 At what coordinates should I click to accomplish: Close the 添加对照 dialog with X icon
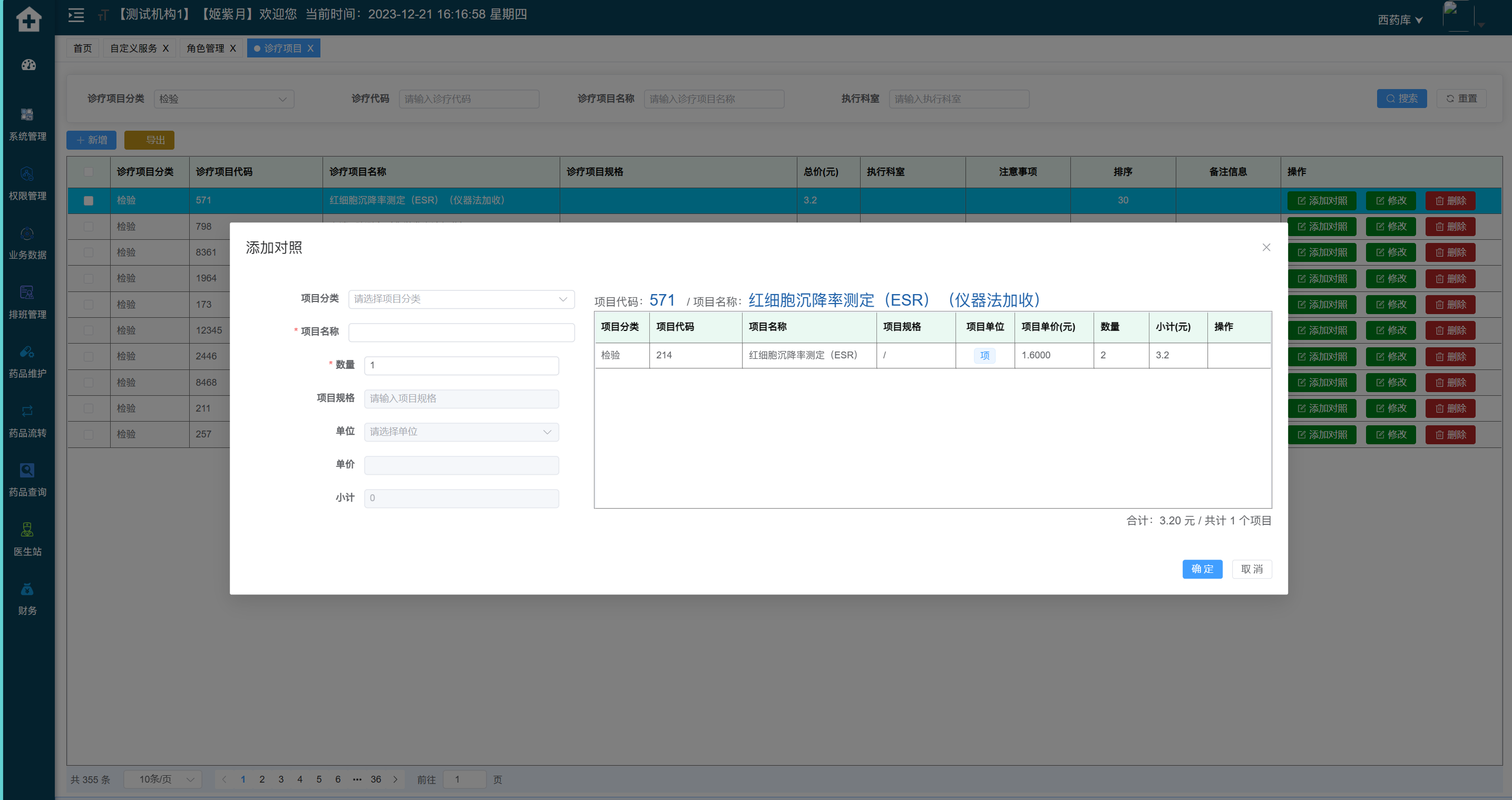[1266, 247]
